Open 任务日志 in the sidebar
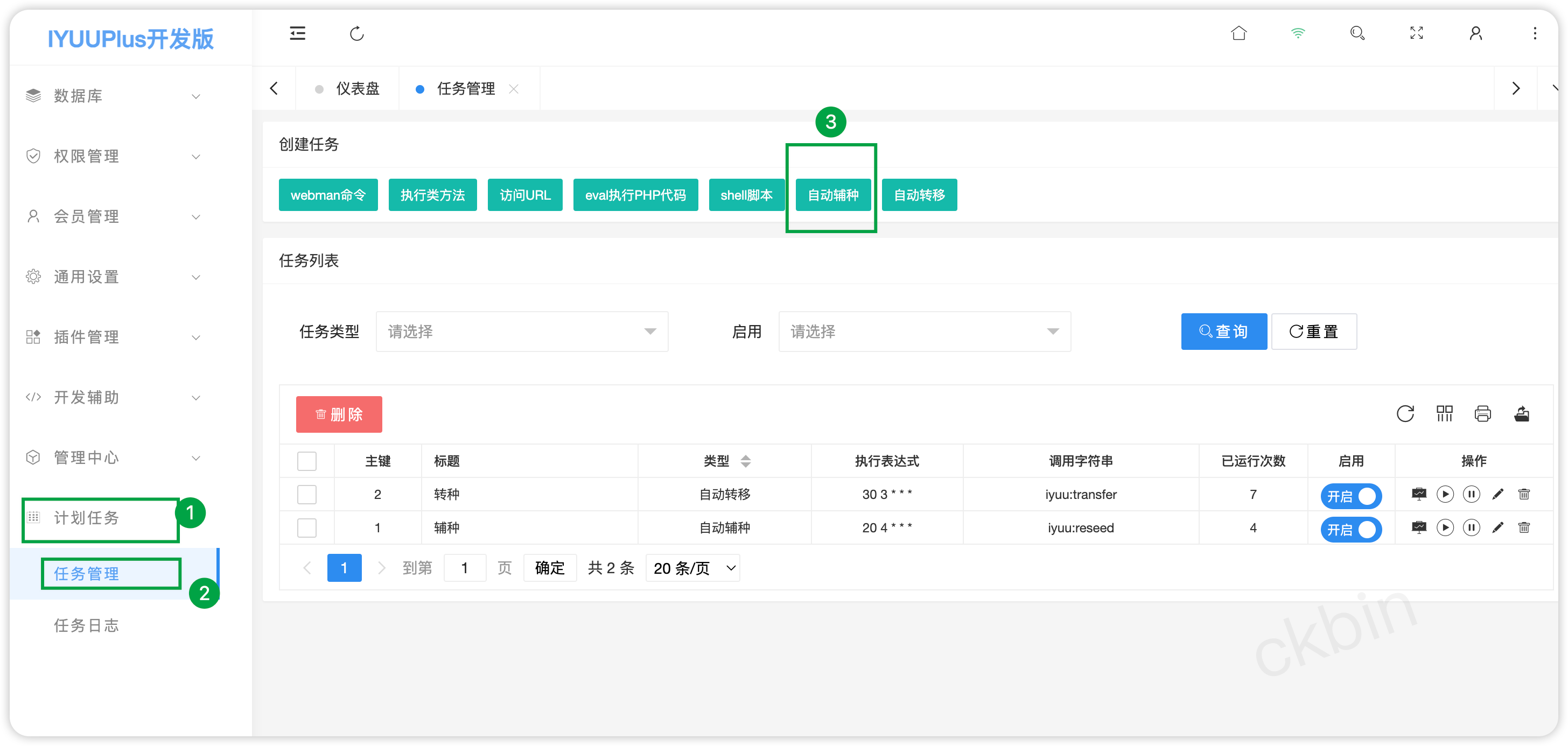This screenshot has height=746, width=1568. [x=87, y=625]
